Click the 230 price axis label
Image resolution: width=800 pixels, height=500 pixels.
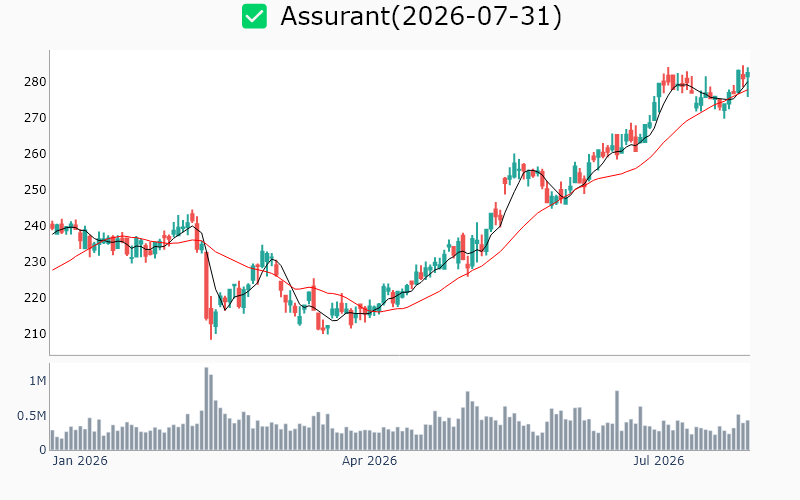(x=35, y=262)
